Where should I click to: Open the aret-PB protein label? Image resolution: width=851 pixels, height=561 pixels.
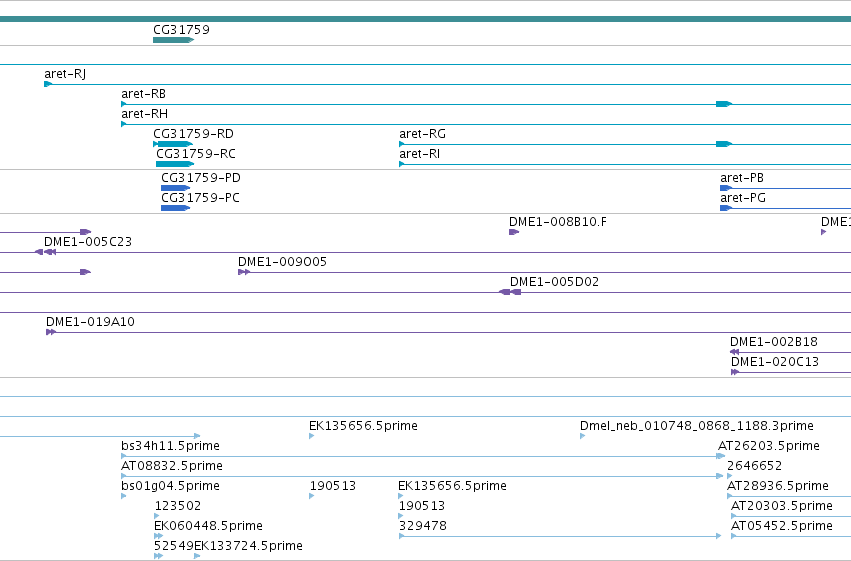[x=742, y=178]
